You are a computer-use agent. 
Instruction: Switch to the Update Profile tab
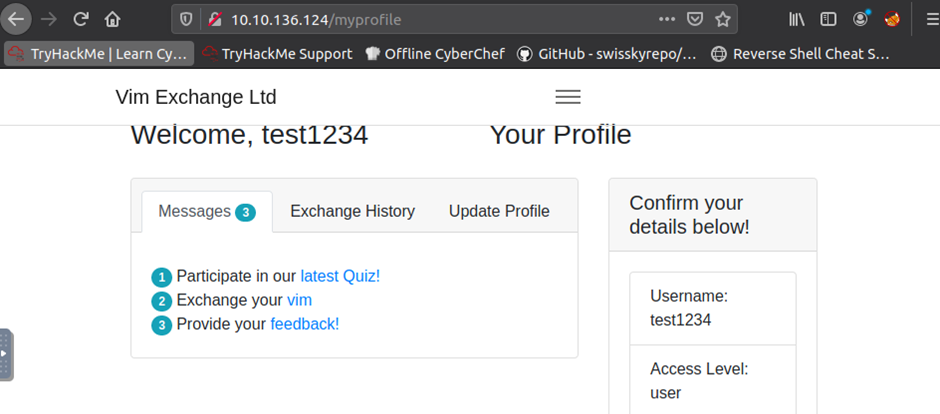(499, 211)
